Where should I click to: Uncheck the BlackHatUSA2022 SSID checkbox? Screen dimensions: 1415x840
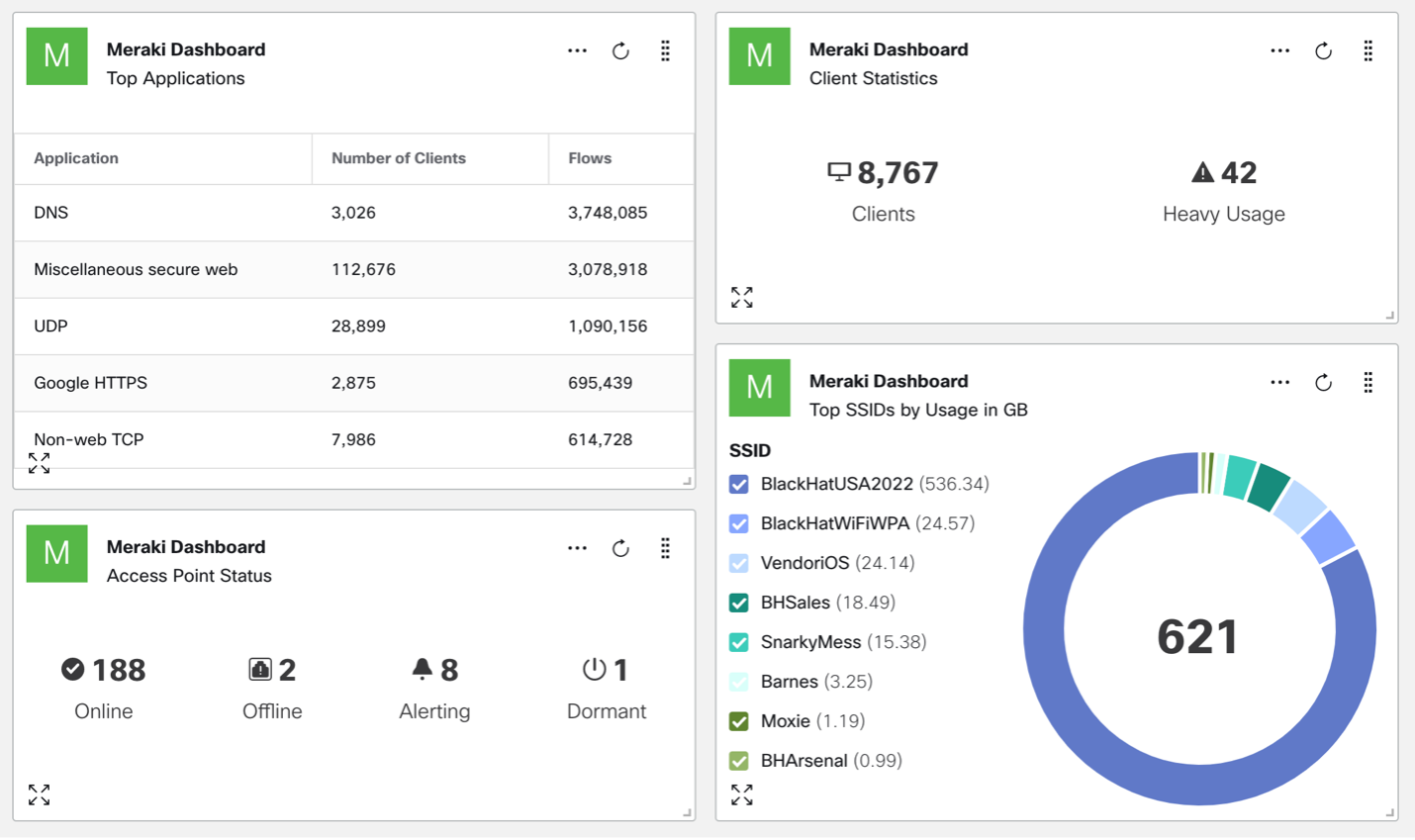click(739, 484)
